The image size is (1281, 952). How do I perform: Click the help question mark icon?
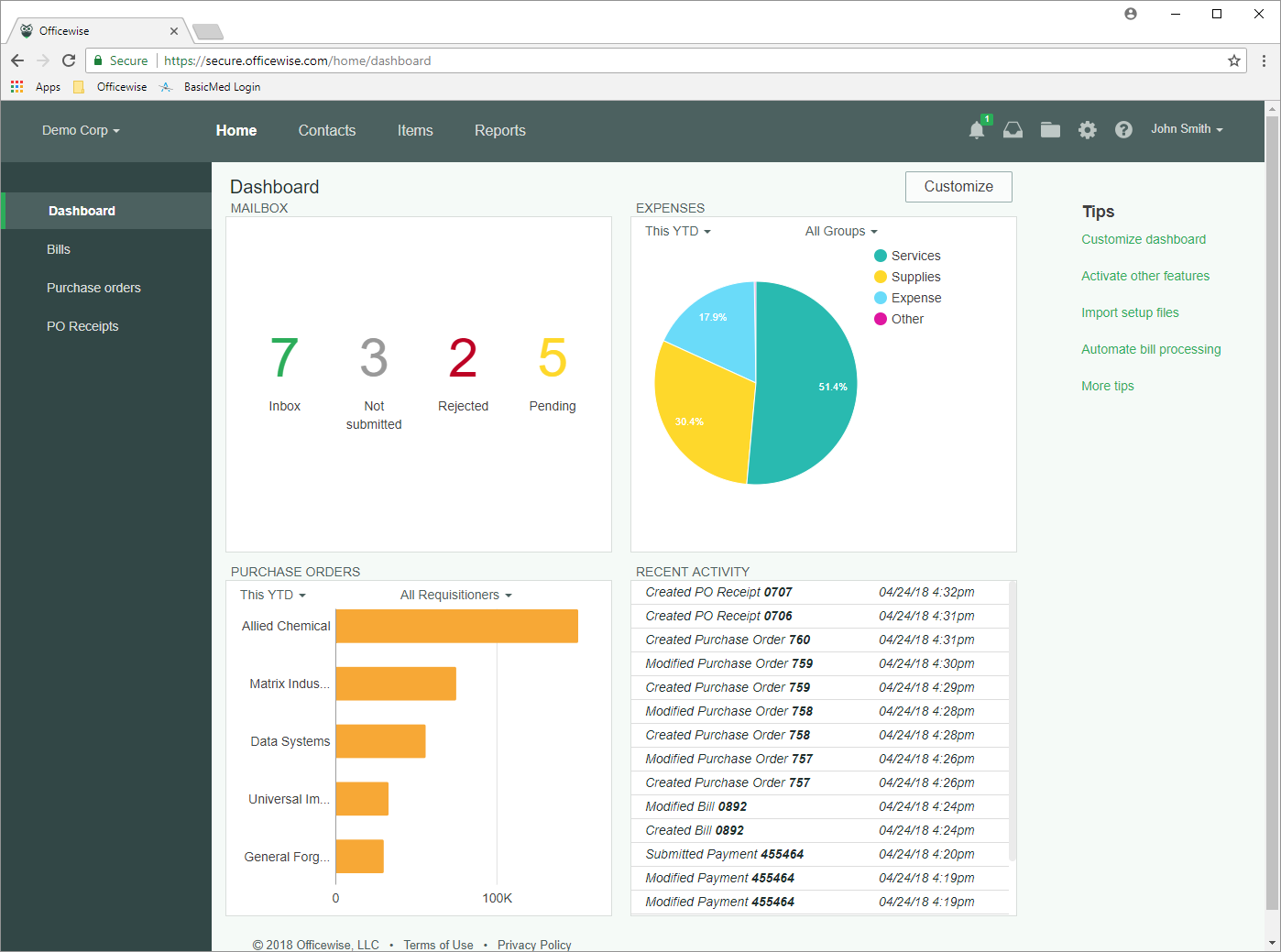[1123, 130]
